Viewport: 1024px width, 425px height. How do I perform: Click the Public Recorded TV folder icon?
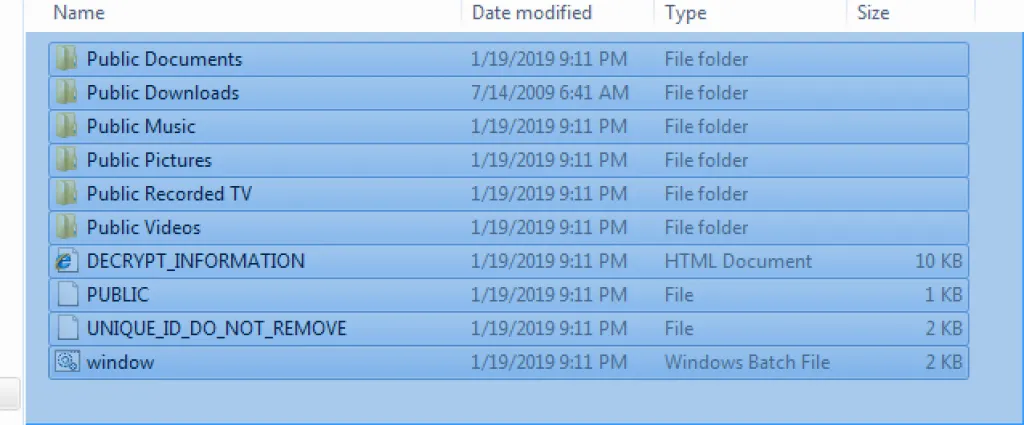coord(67,194)
